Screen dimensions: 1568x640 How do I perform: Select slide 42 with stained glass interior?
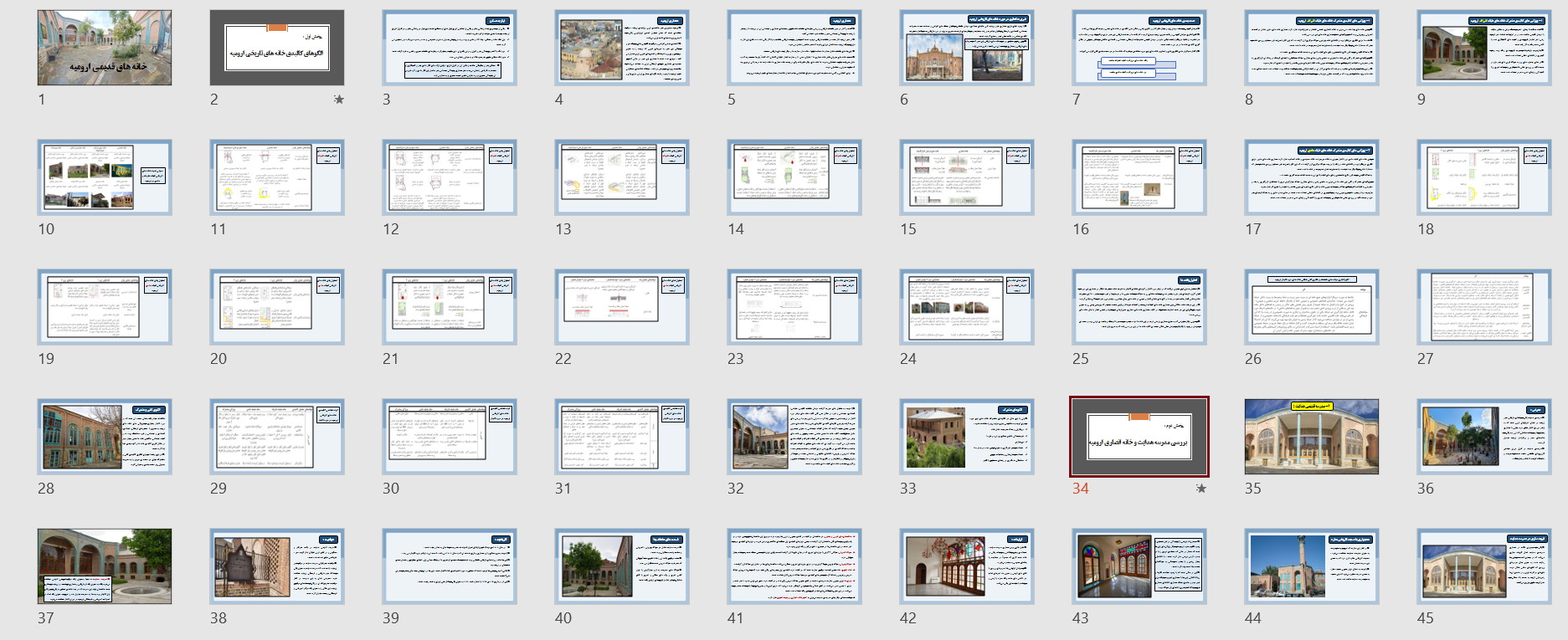(967, 566)
